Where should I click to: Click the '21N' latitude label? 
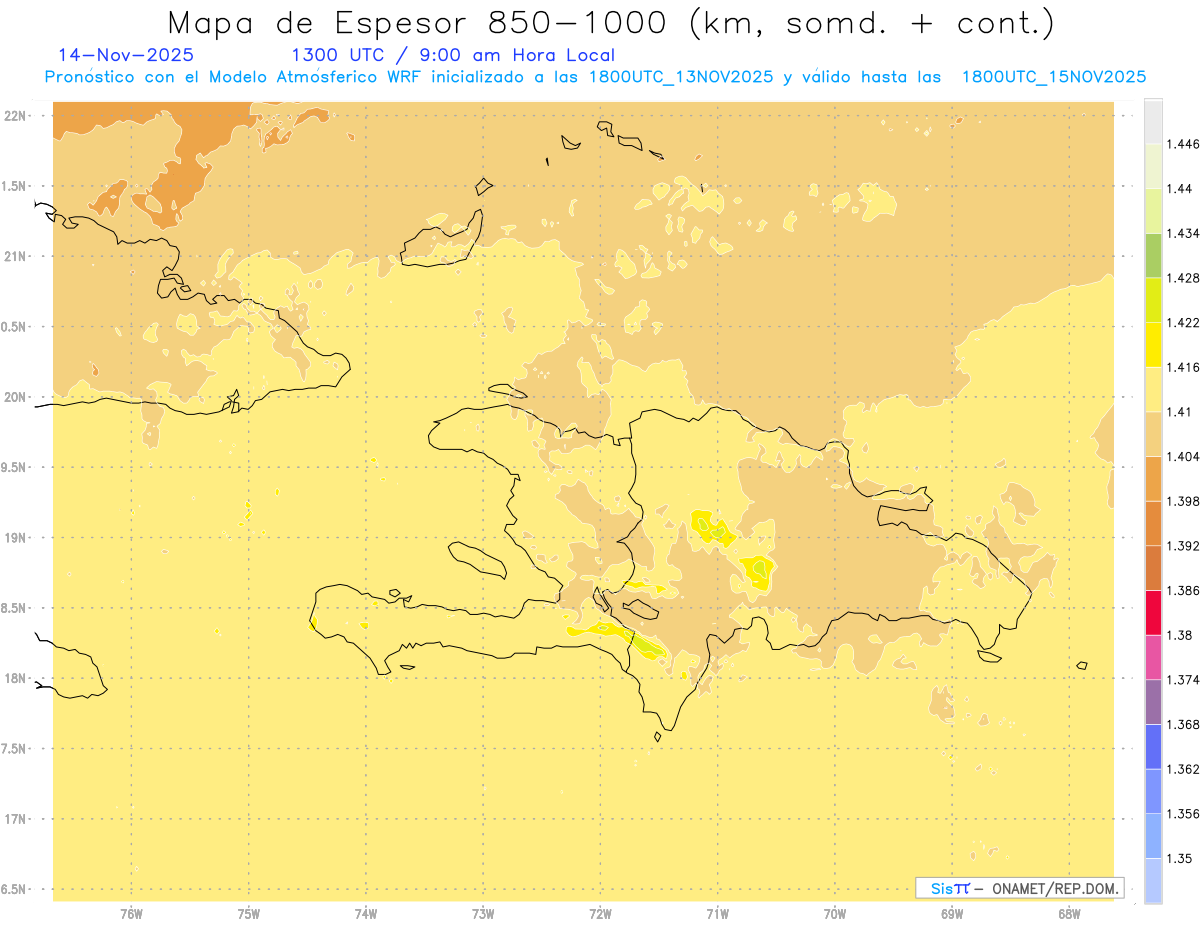[16, 257]
